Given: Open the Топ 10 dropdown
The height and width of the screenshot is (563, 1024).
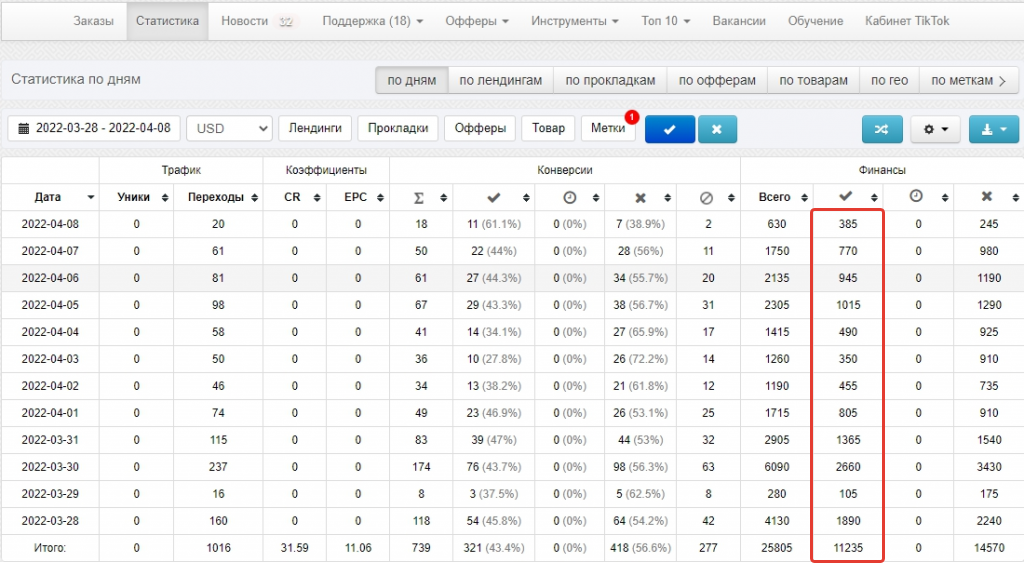Looking at the screenshot, I should pyautogui.click(x=665, y=21).
